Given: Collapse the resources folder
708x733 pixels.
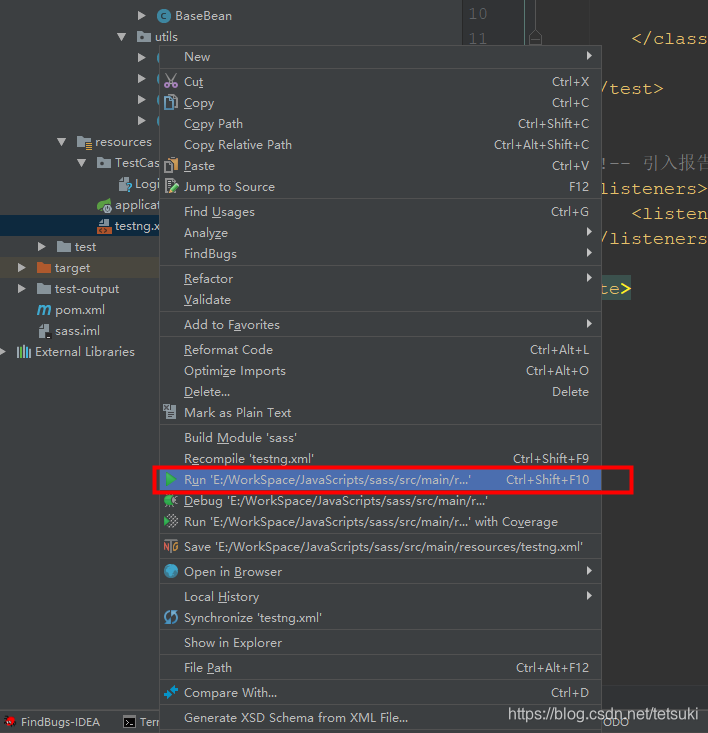Looking at the screenshot, I should [62, 142].
